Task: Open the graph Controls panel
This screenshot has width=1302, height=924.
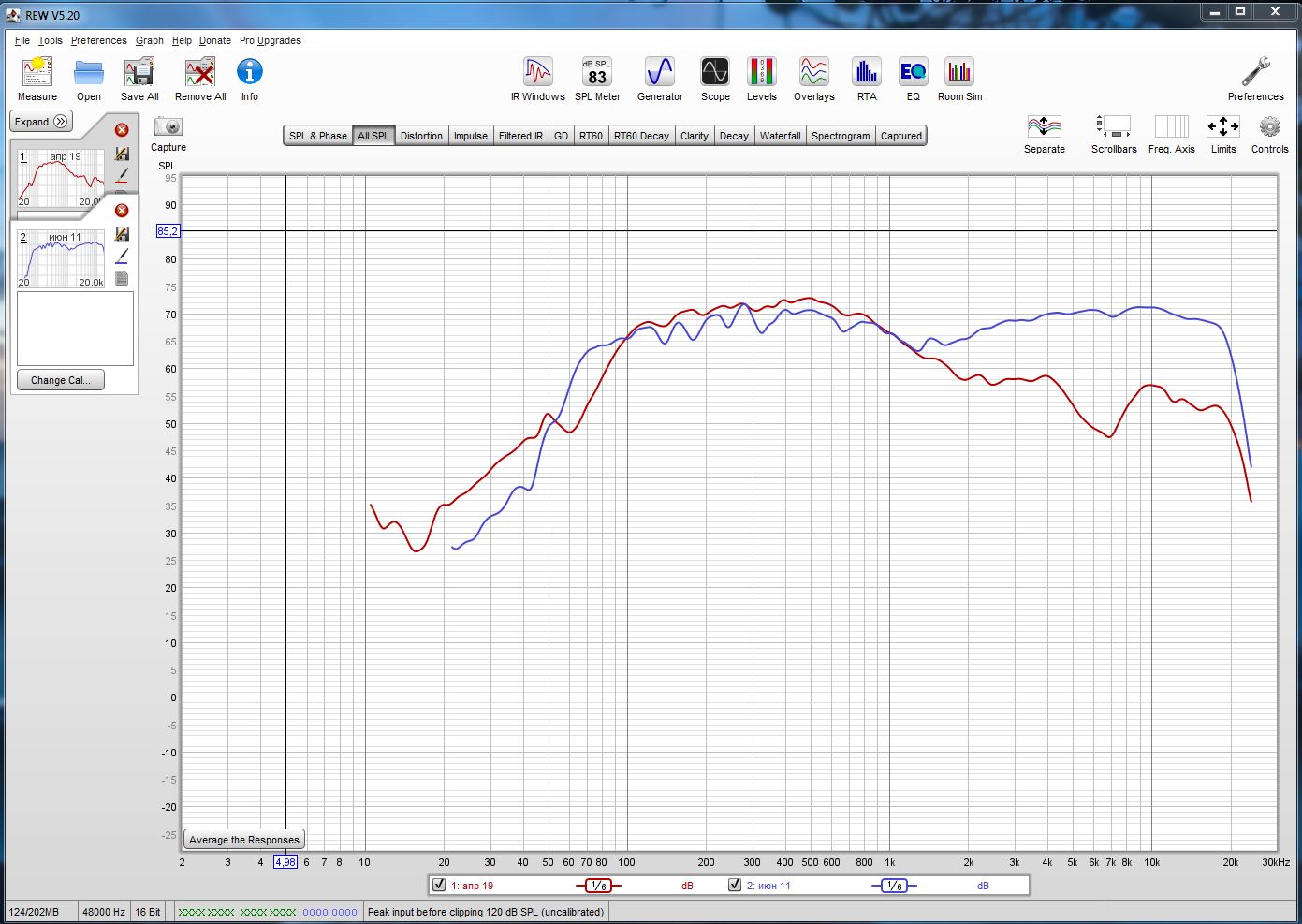Action: tap(1269, 128)
